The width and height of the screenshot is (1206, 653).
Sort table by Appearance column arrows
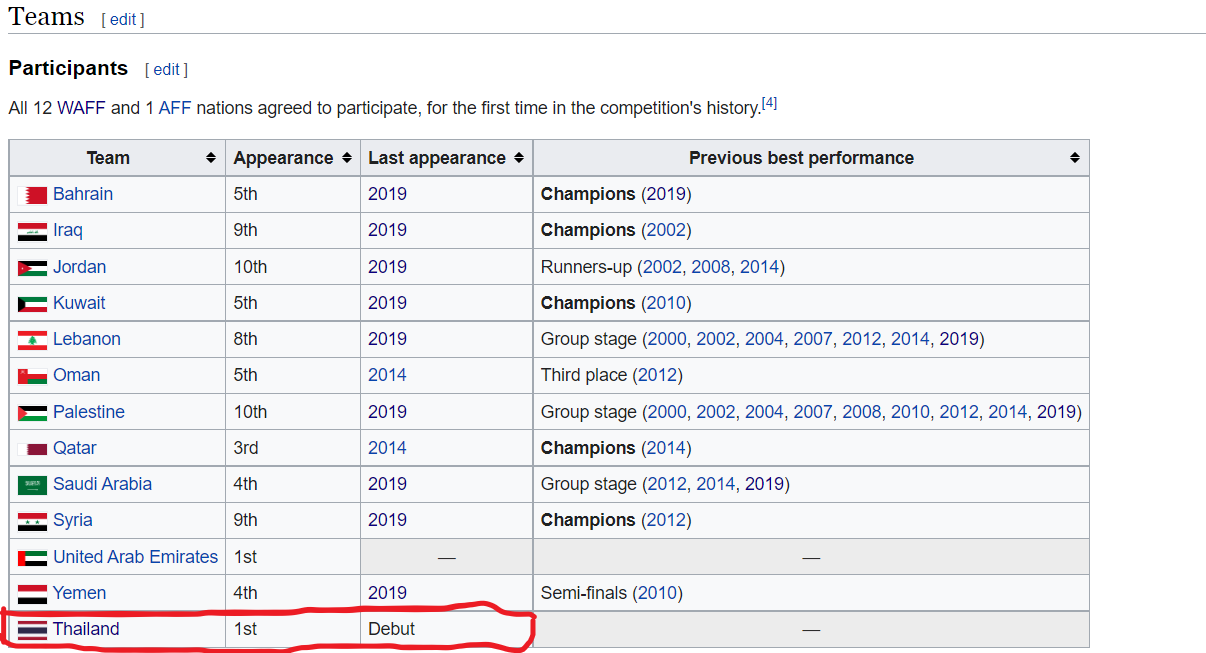pos(346,158)
